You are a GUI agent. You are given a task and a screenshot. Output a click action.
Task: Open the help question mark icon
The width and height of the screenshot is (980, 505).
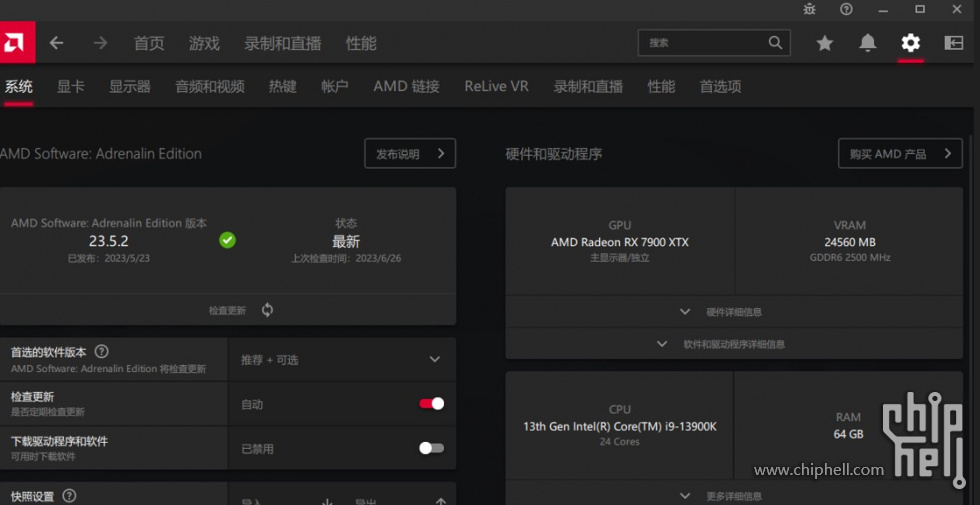coord(846,9)
